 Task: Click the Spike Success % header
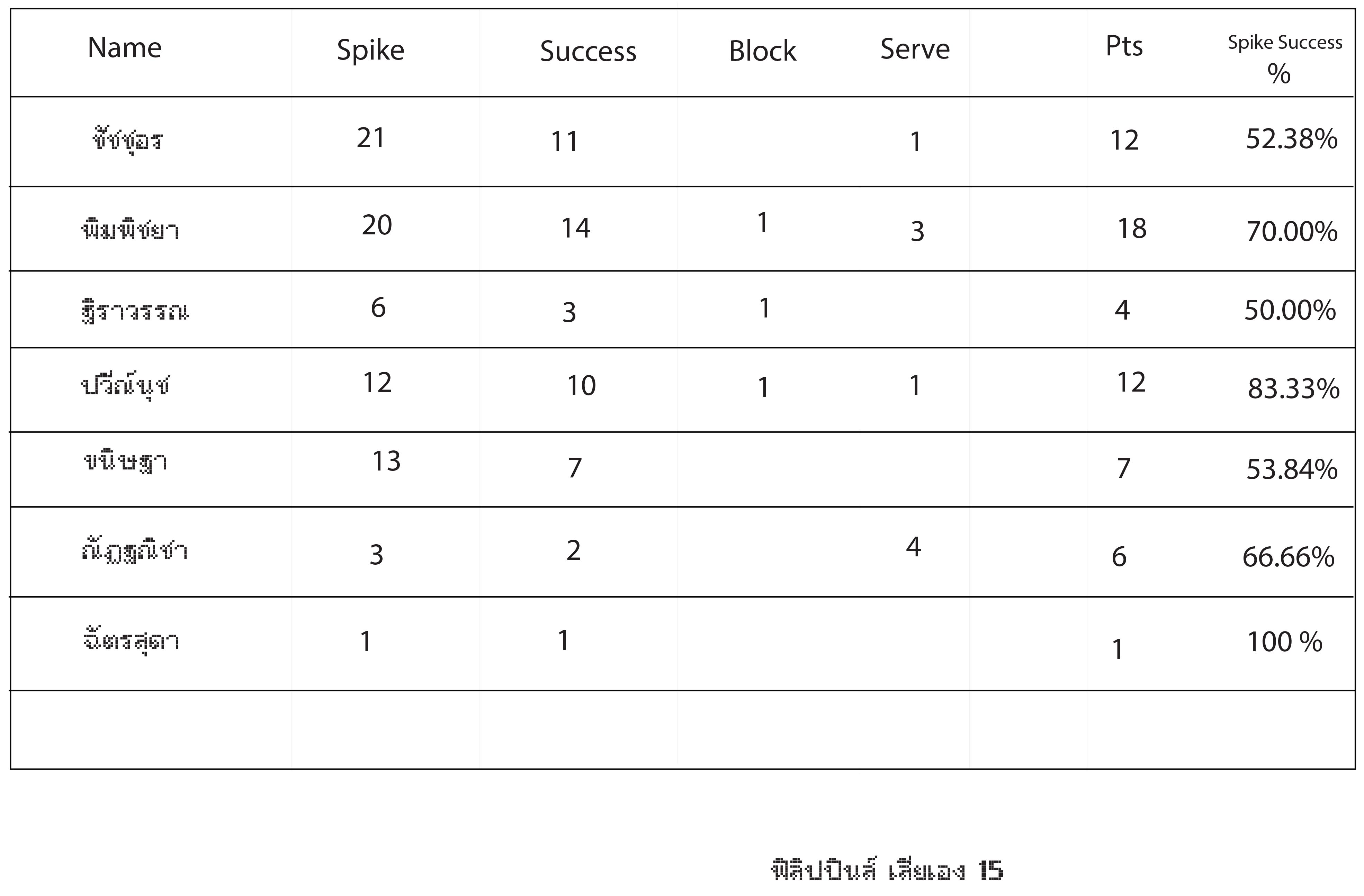[1284, 57]
